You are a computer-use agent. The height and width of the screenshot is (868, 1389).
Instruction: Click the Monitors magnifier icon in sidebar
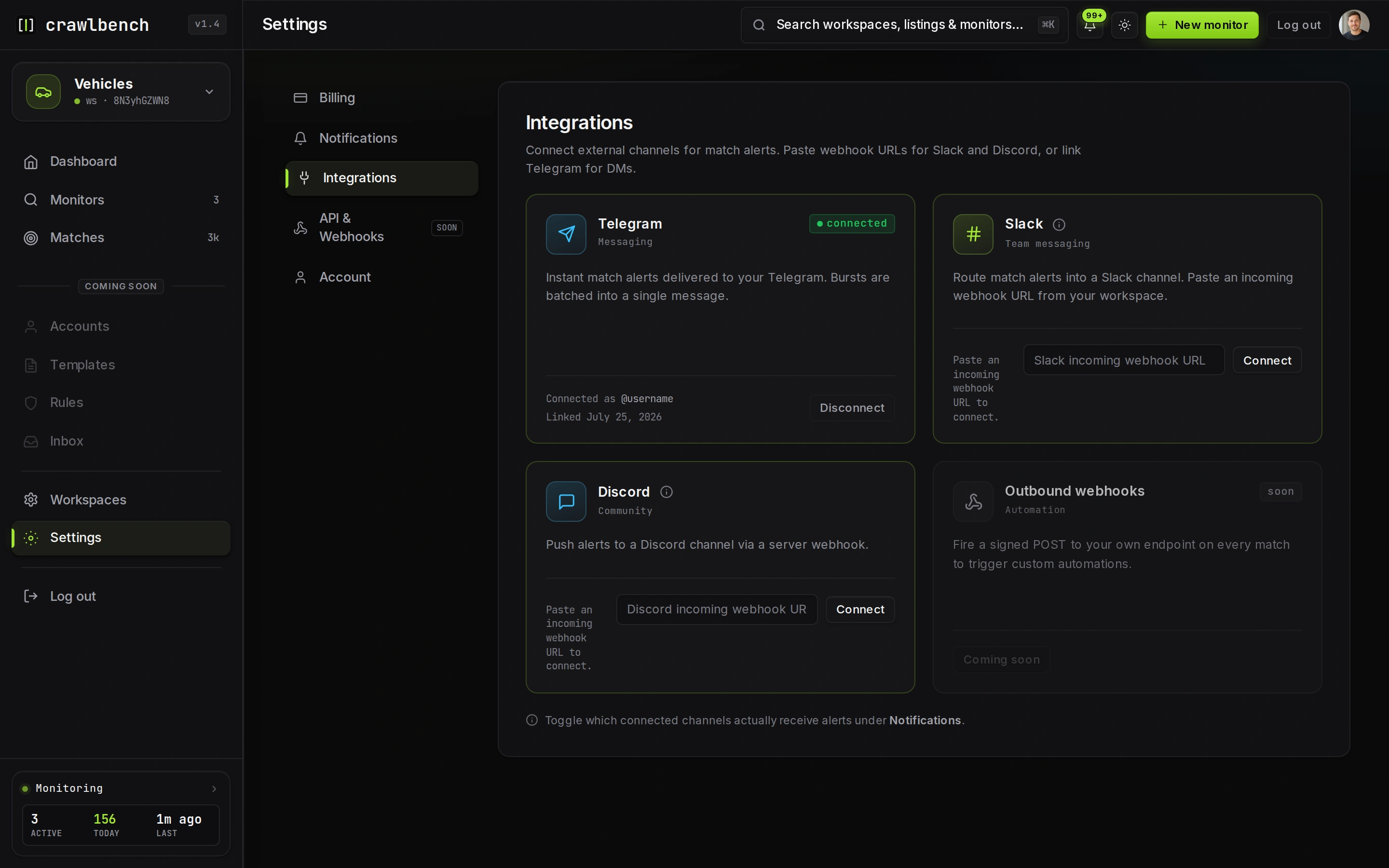tap(31, 200)
